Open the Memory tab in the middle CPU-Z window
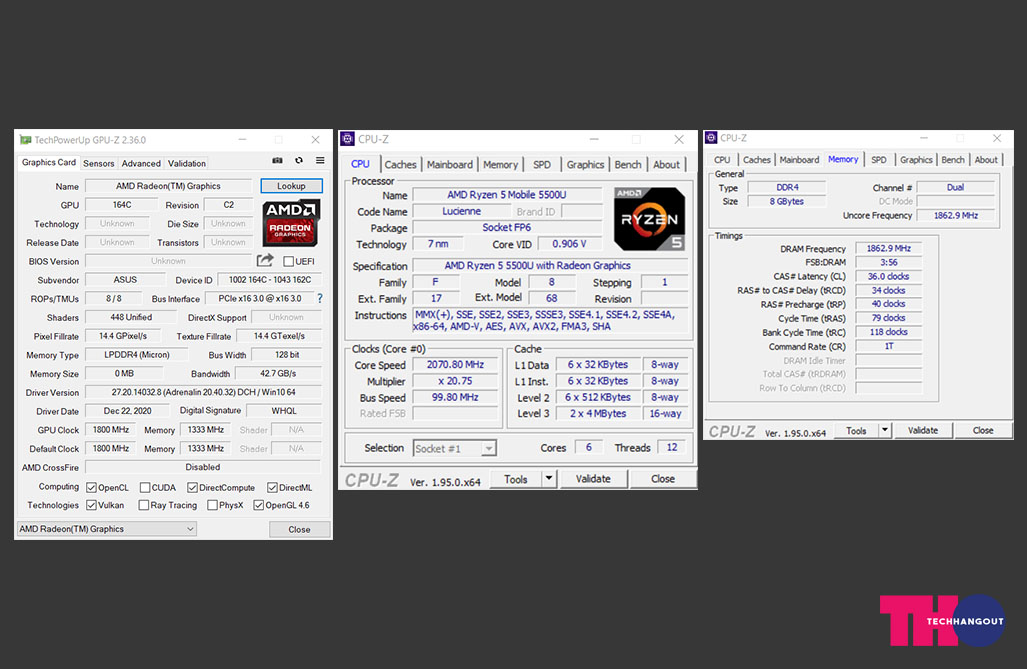1027x669 pixels. [x=500, y=164]
